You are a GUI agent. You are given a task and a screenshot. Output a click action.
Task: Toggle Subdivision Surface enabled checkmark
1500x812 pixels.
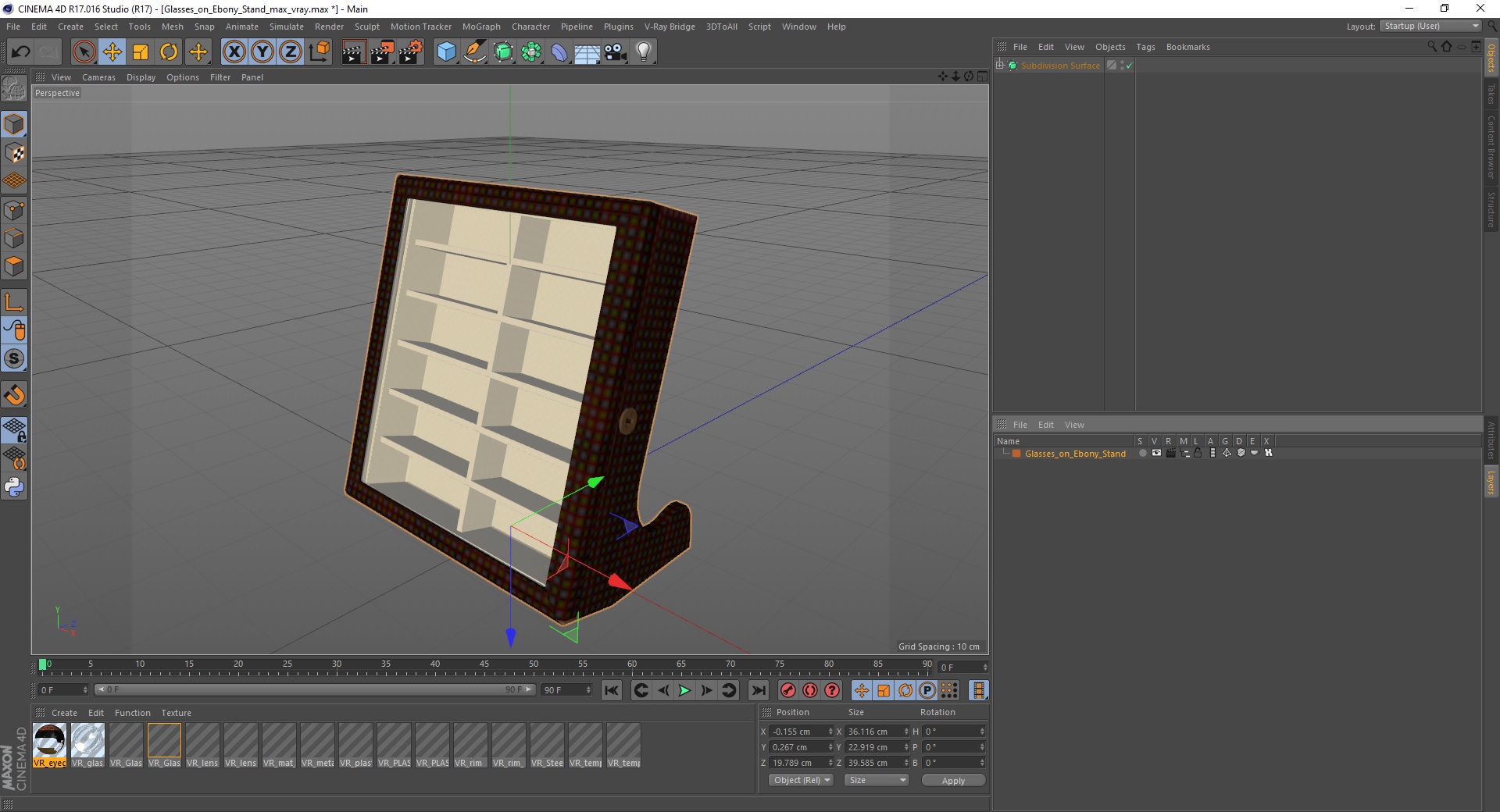tap(1129, 66)
